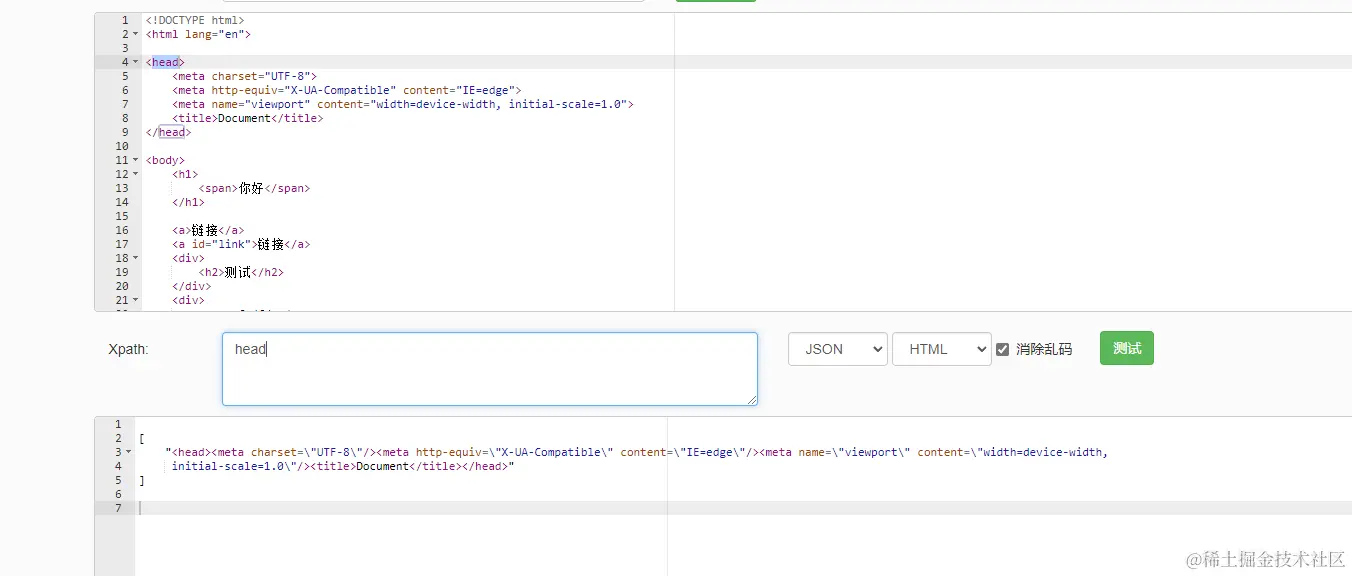Screen dimensions: 1352x576
Task: Collapse the head fold arrow on line 4
Action: pyautogui.click(x=136, y=62)
